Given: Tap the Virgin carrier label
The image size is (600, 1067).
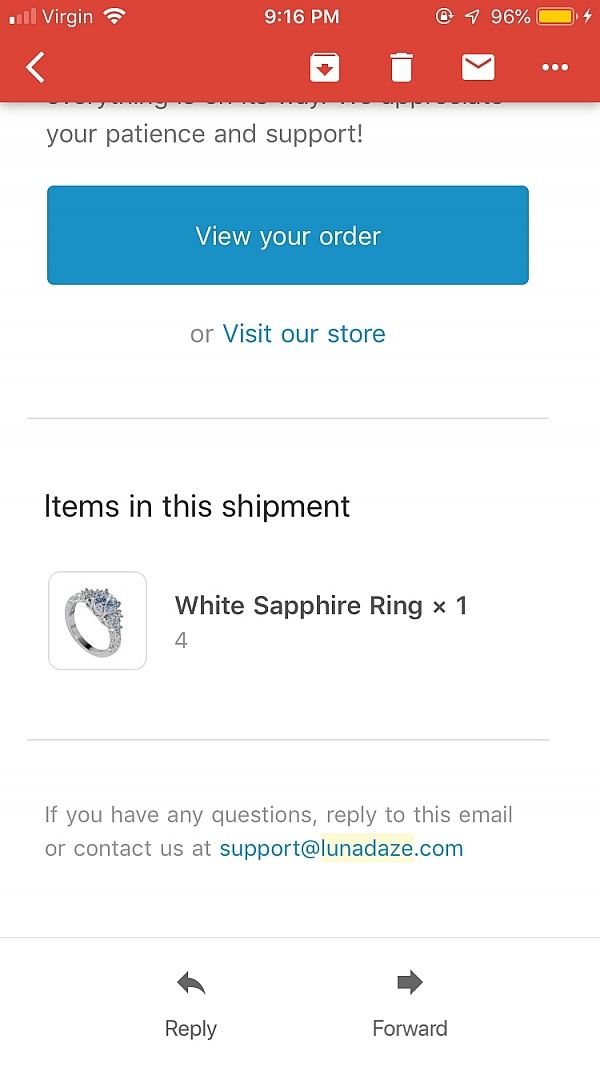Looking at the screenshot, I should 67,17.
